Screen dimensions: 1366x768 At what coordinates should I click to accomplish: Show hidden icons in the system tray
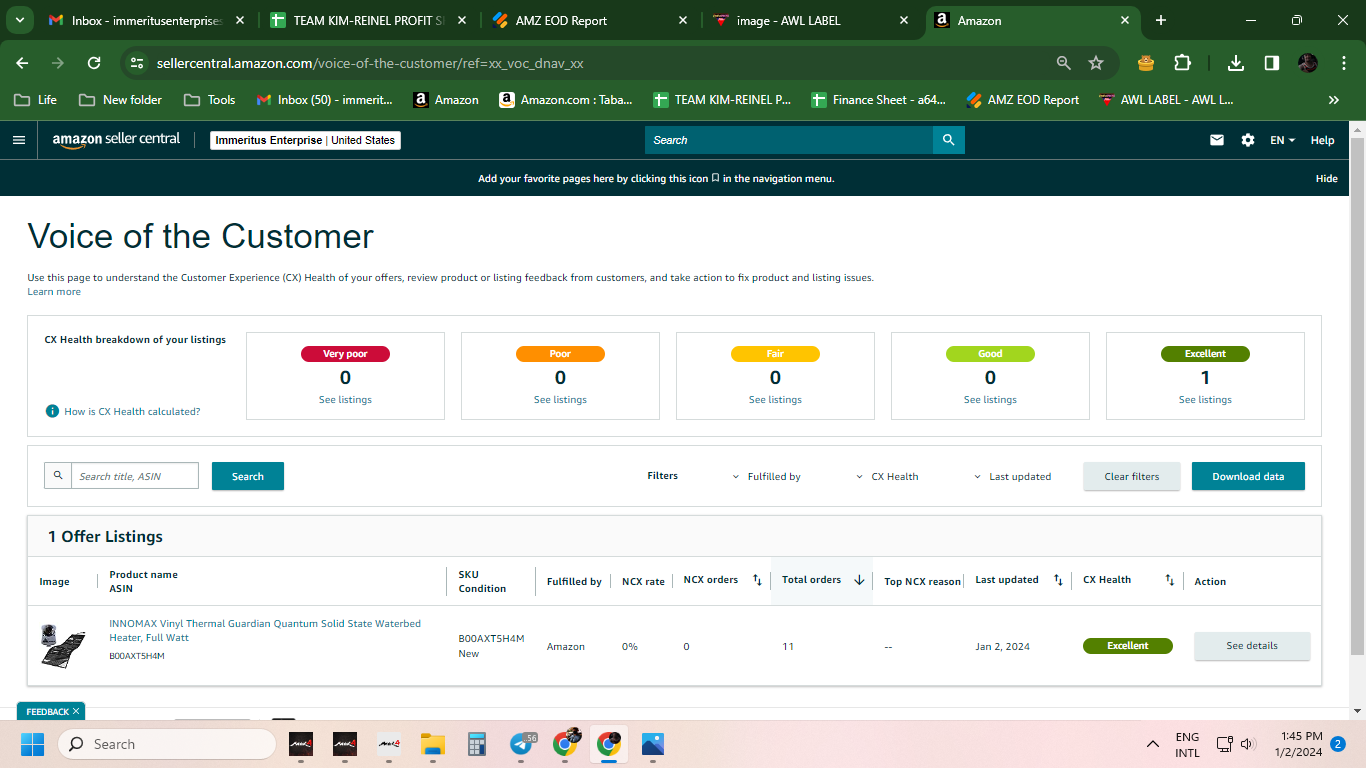click(x=1153, y=744)
